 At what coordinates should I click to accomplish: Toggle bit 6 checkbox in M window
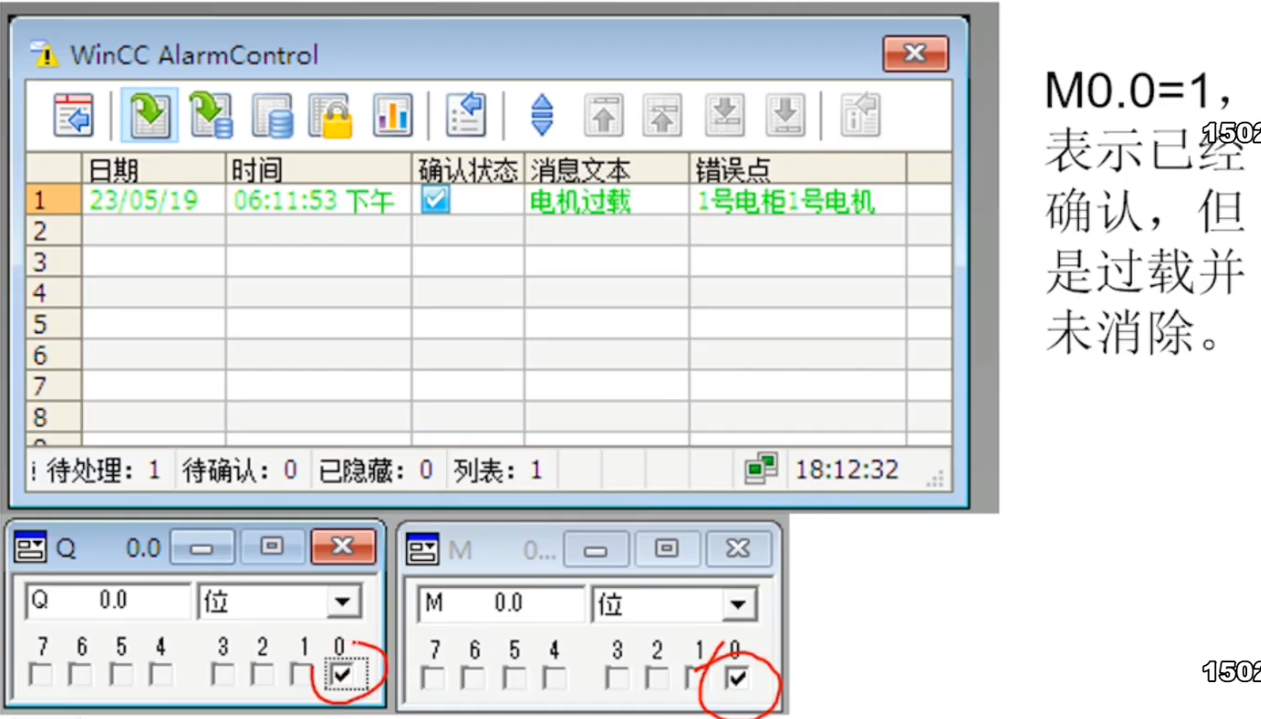[474, 678]
